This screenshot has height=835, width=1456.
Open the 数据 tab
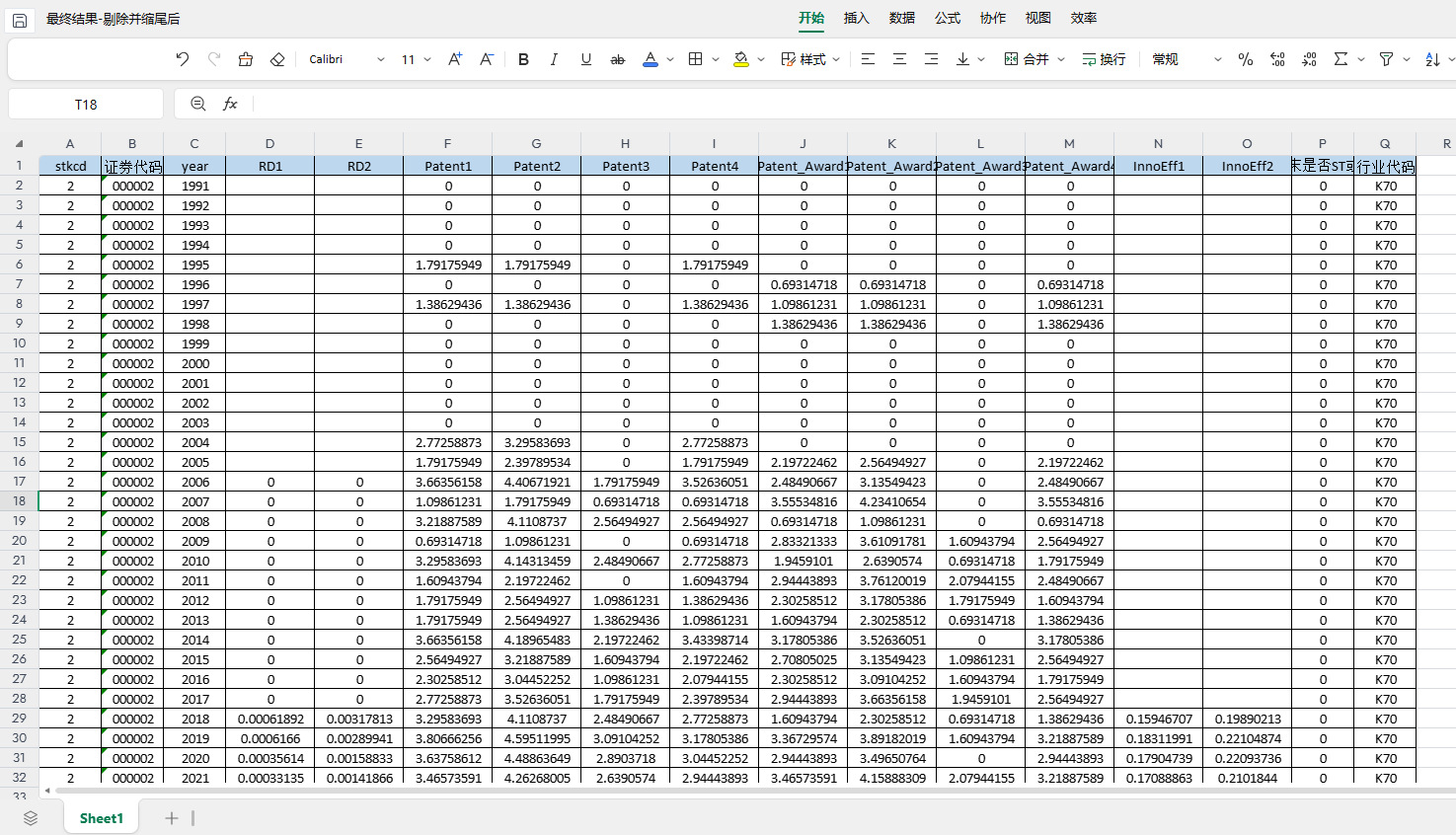coord(902,18)
